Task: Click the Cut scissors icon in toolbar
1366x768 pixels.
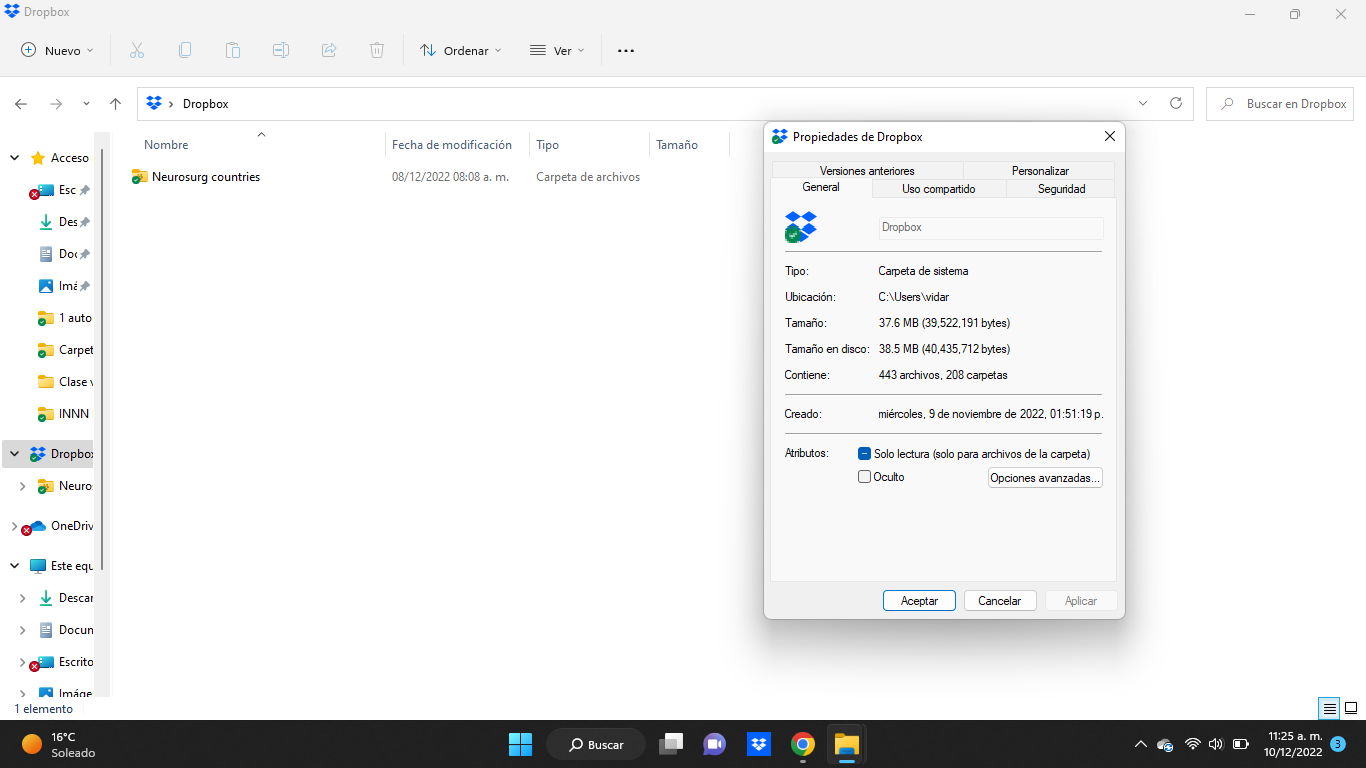Action: (137, 50)
